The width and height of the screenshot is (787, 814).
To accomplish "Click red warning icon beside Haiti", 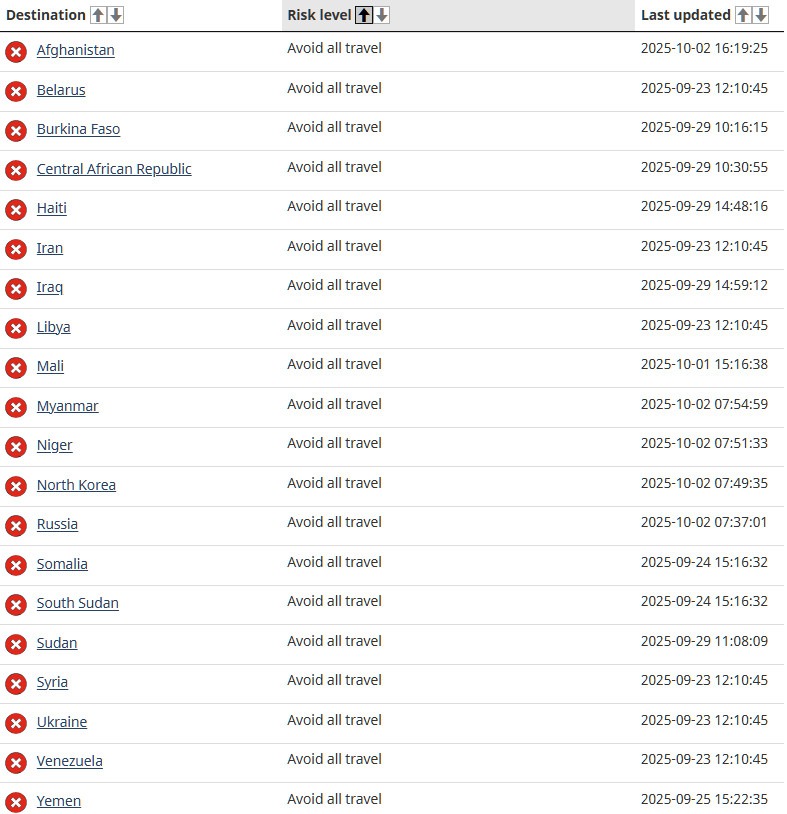I will [16, 210].
